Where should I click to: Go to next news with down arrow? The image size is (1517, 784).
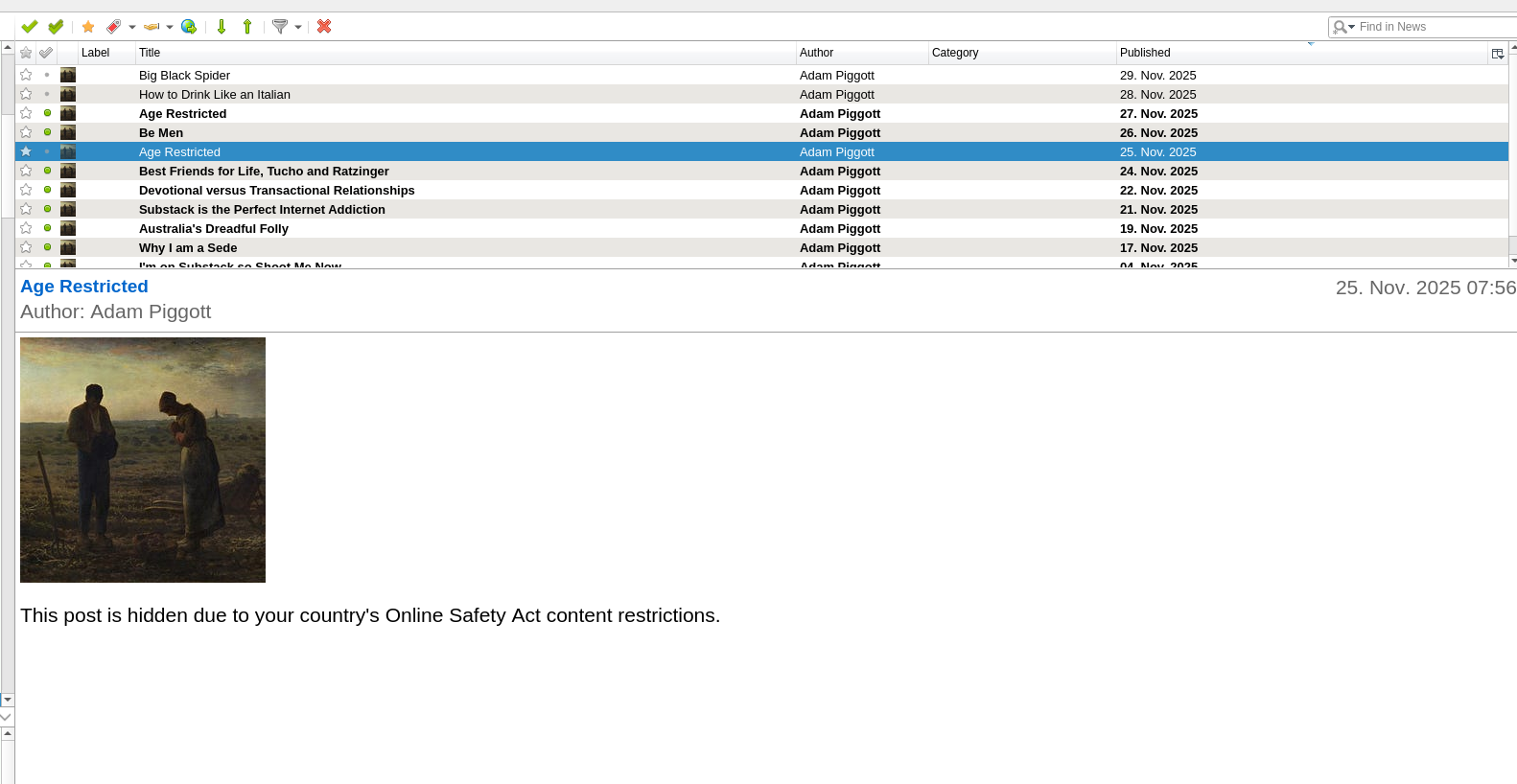click(x=222, y=27)
